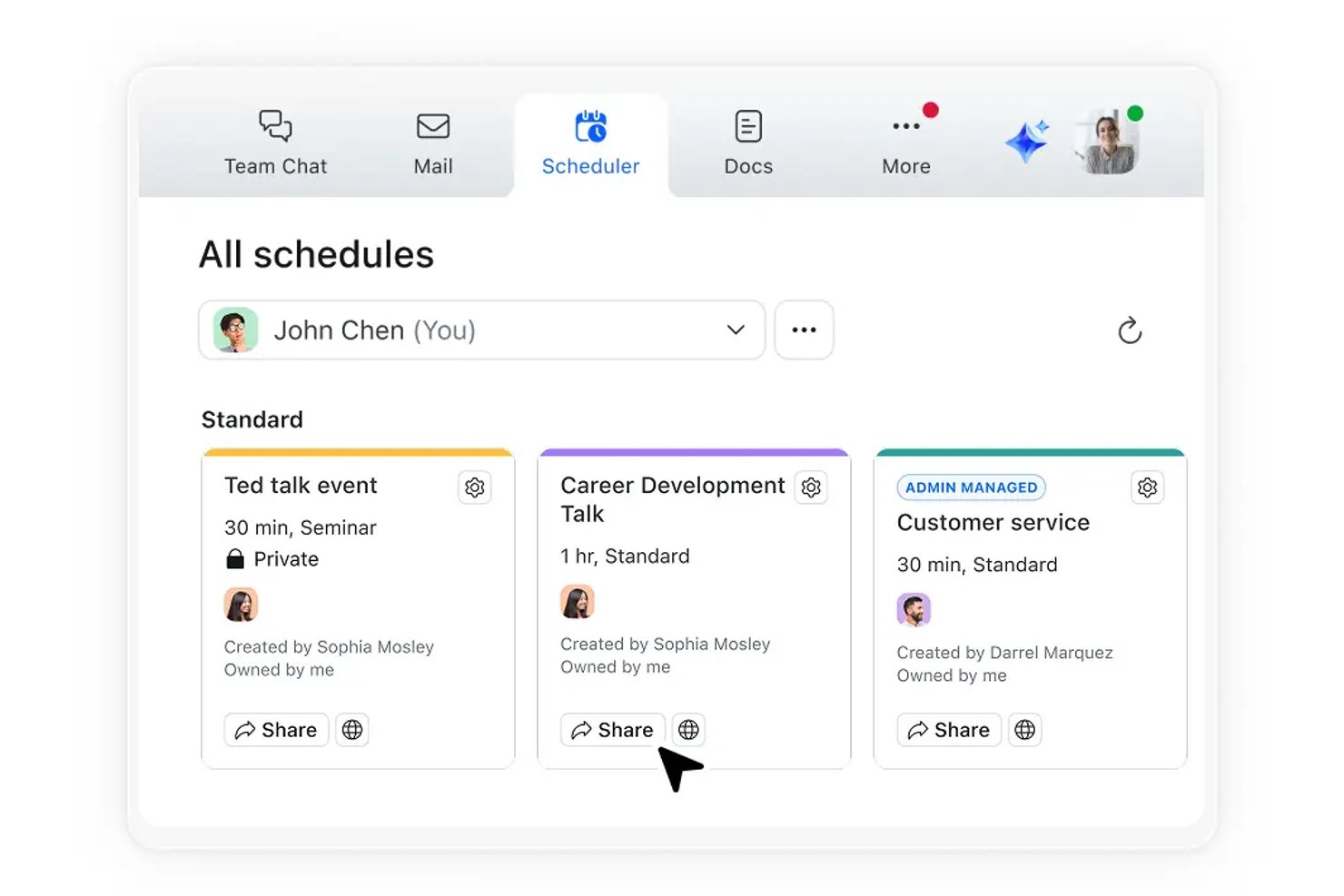Open the Team Chat tab

click(x=275, y=143)
